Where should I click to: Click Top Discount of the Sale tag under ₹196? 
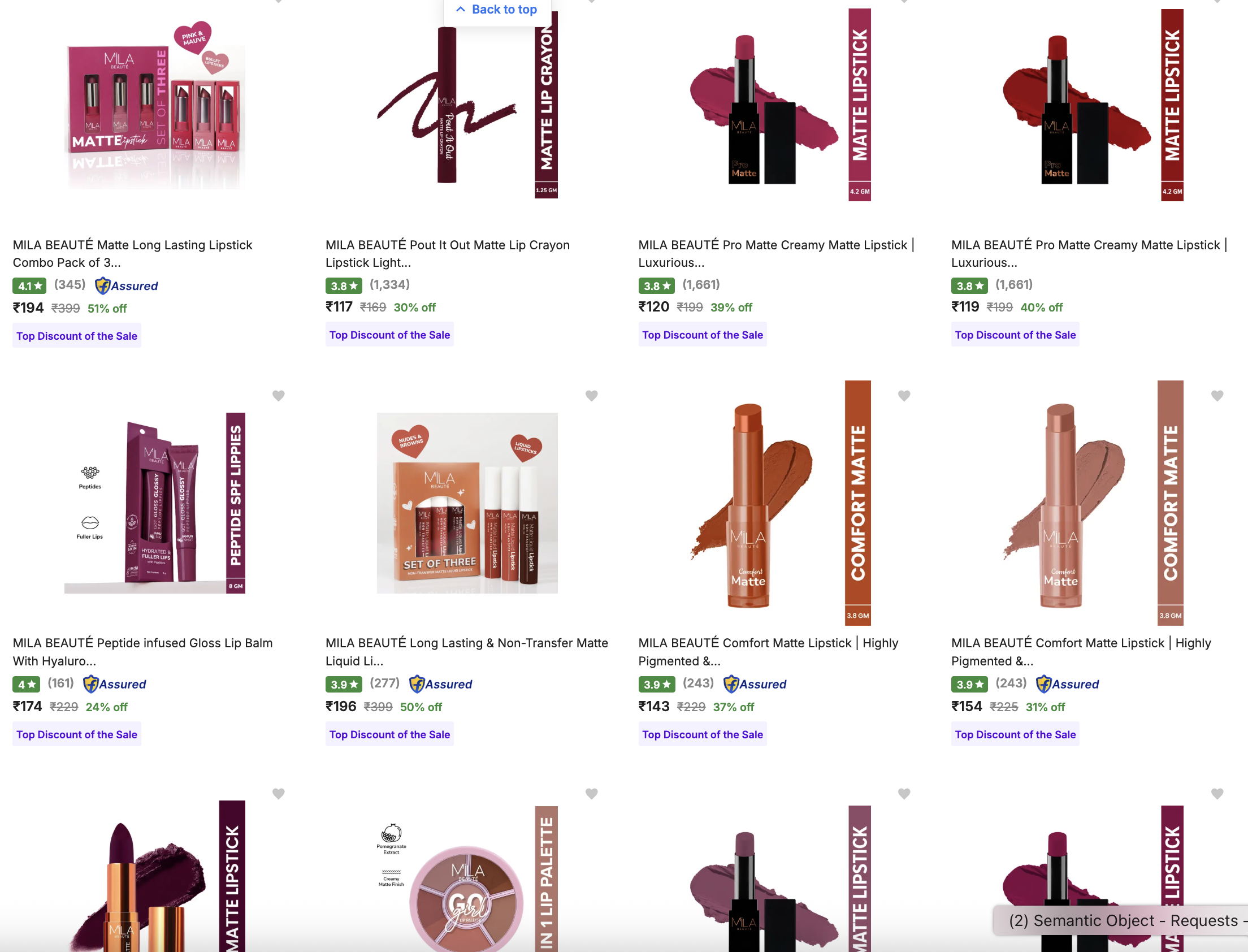pos(390,734)
